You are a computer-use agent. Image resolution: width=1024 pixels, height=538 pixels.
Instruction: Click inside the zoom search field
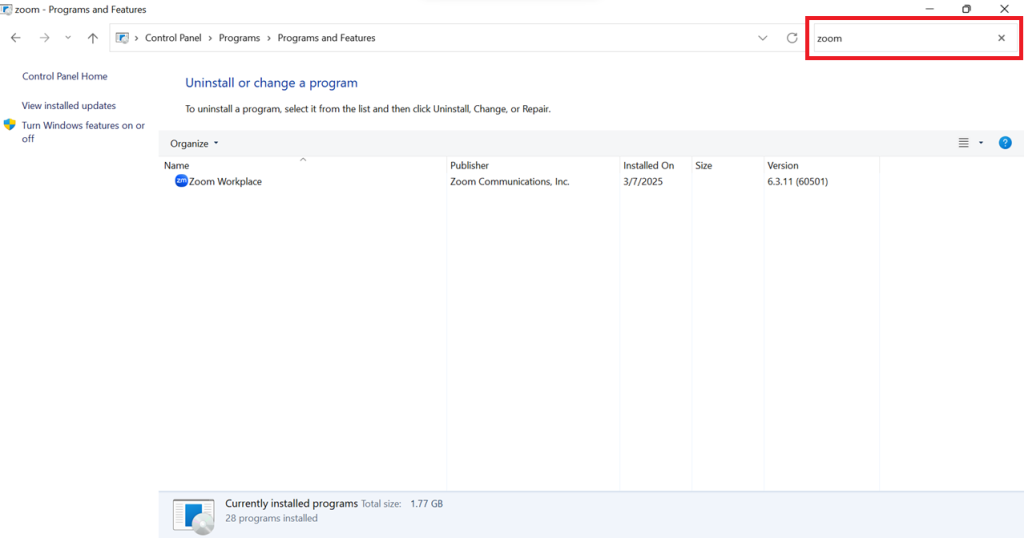pyautogui.click(x=900, y=38)
